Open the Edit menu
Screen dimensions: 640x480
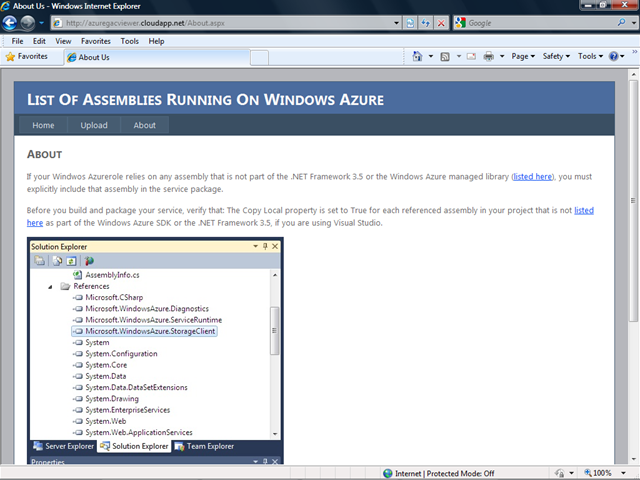tap(39, 41)
